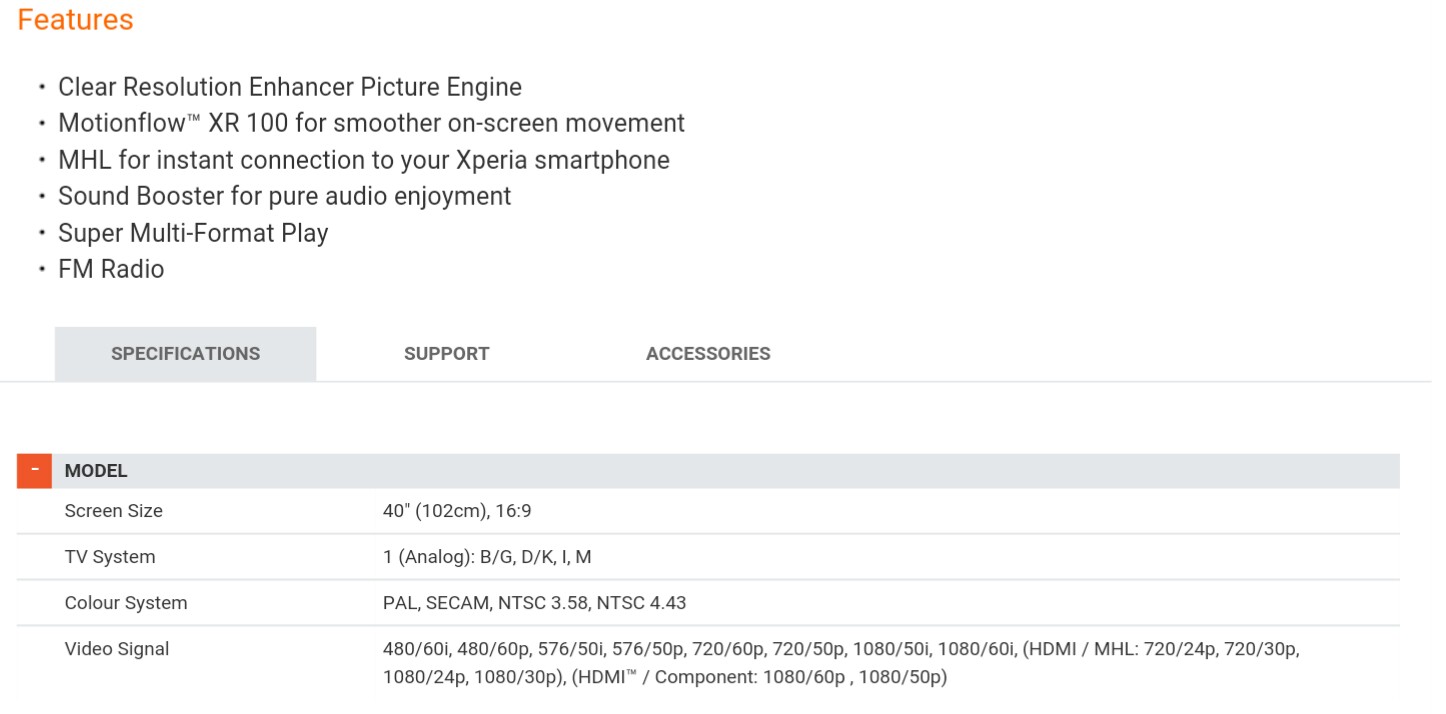Click the 40" (102cm), 16:9 value

pos(457,511)
